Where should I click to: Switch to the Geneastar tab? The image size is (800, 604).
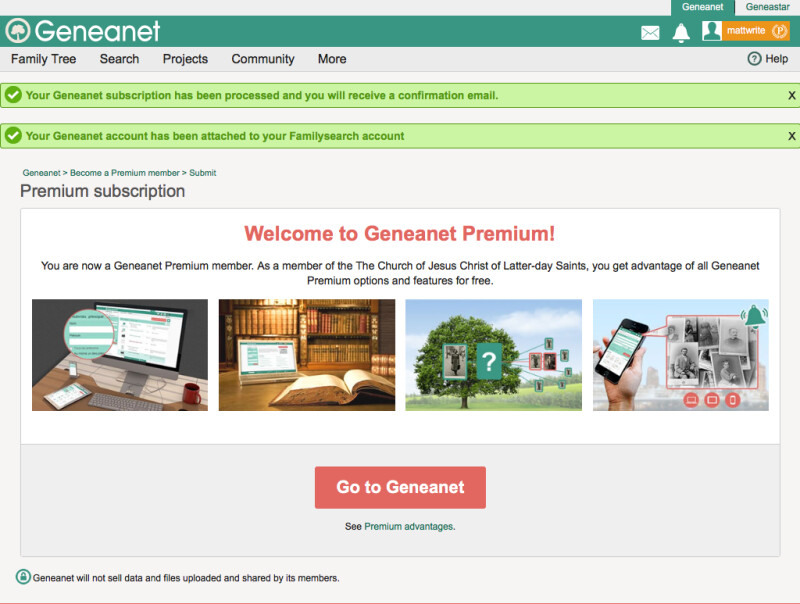[x=767, y=7]
